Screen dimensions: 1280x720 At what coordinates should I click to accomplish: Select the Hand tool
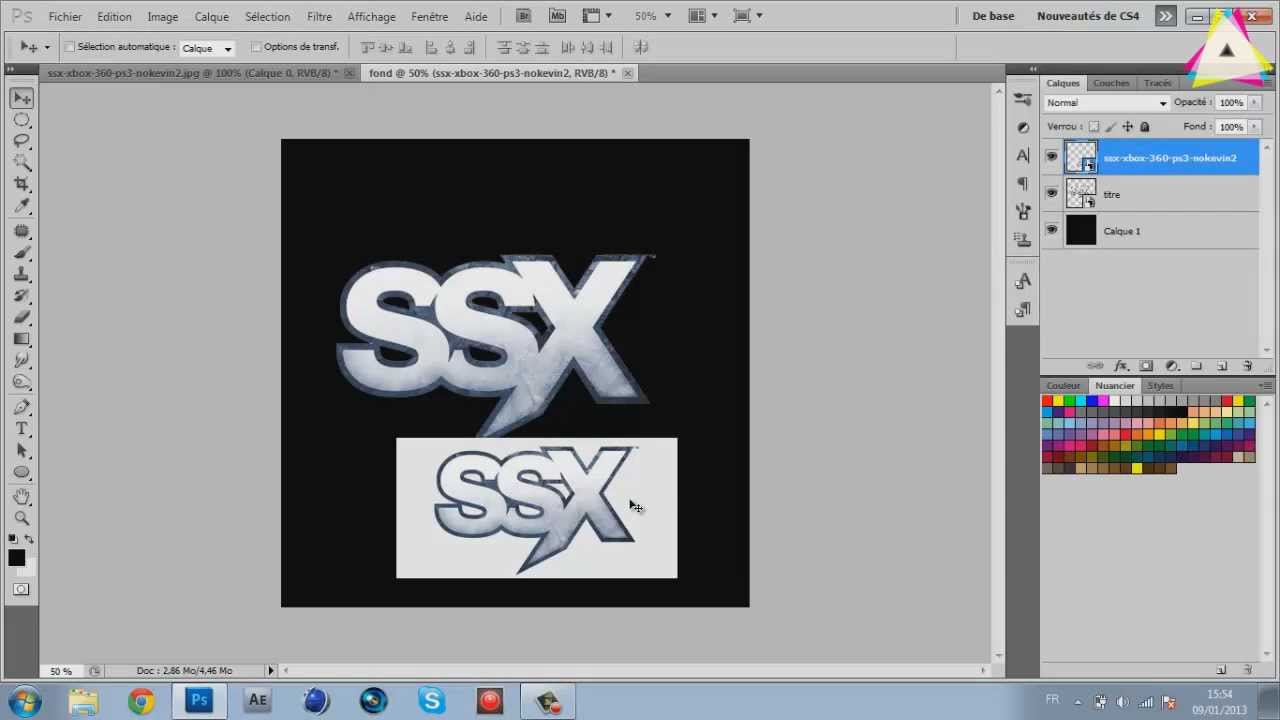pos(22,497)
